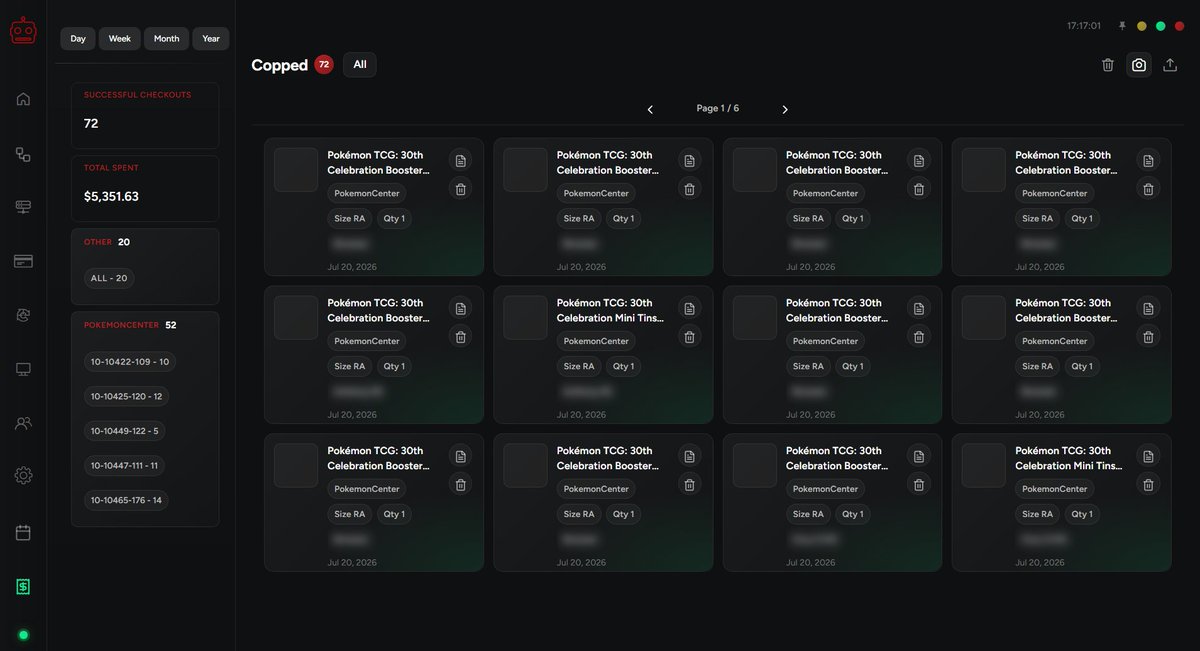This screenshot has width=1200, height=651.
Task: Export checkouts with the upload icon
Action: tap(1170, 65)
